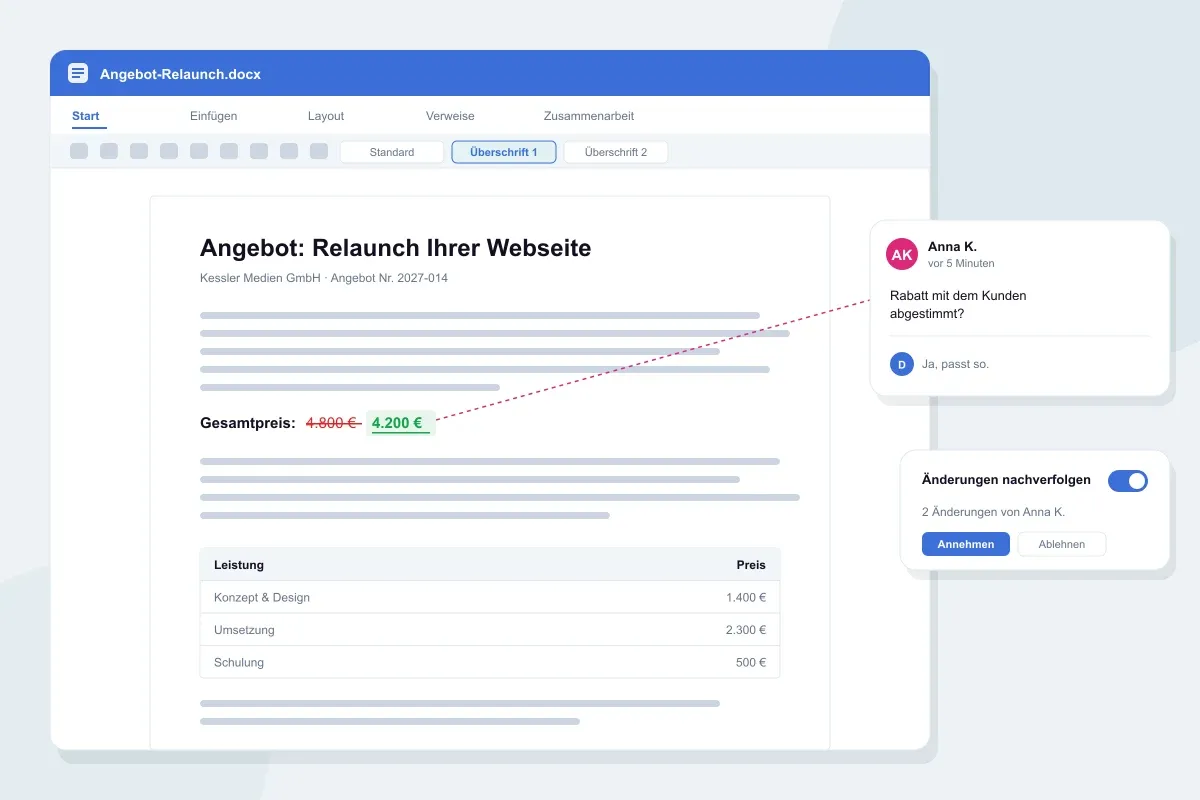Screen dimensions: 1200x800
Task: Click the "vor 5 Minuten" timestamp
Action: click(961, 264)
